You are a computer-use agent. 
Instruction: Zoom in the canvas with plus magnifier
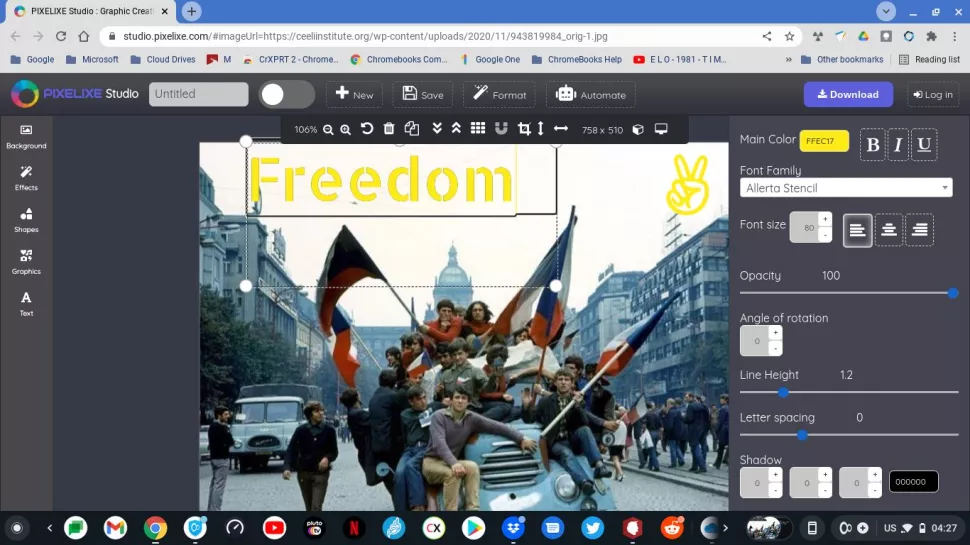tap(346, 129)
